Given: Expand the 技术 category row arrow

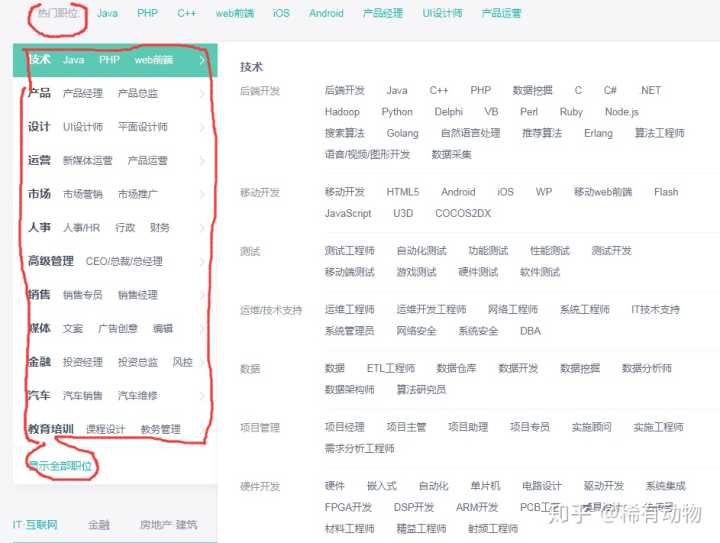Looking at the screenshot, I should [x=202, y=60].
